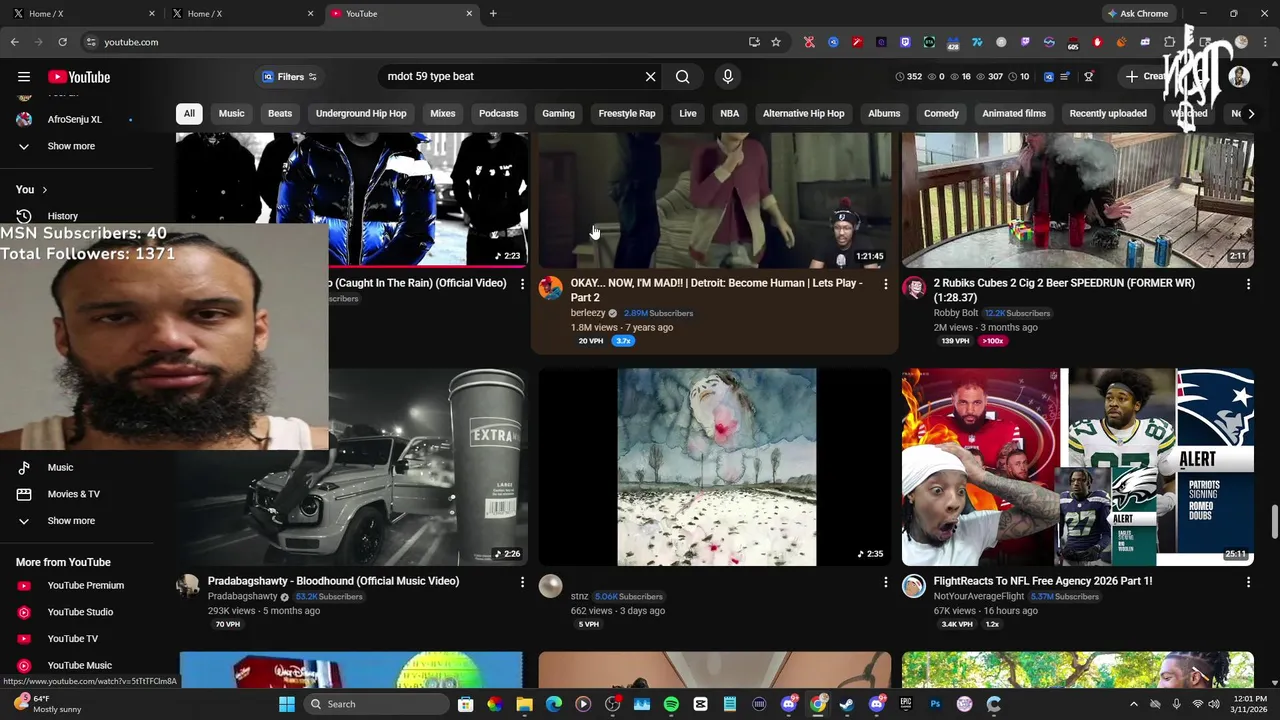The image size is (1280, 720).
Task: Open History in sidebar
Action: tap(62, 216)
